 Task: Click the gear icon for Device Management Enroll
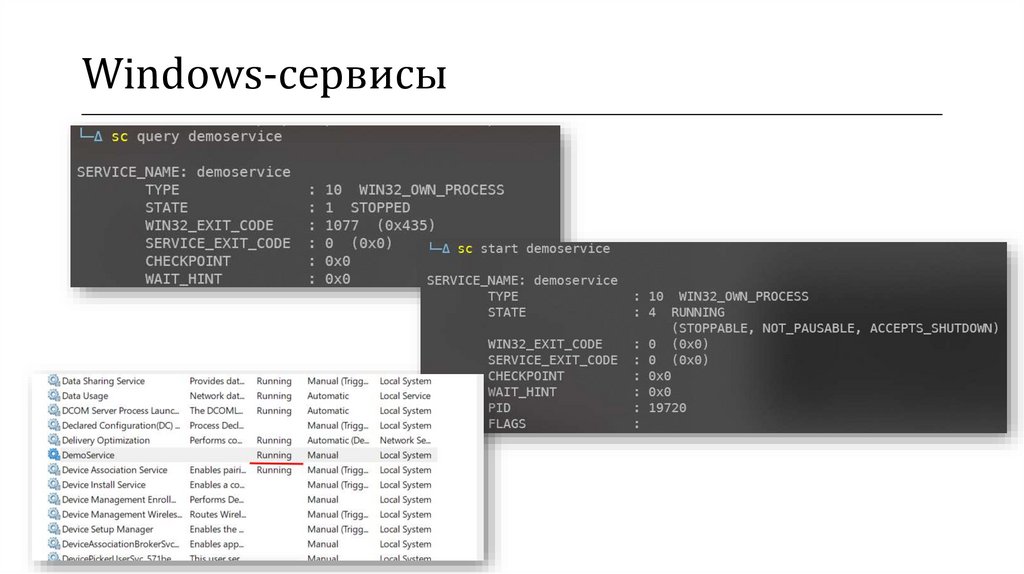coord(54,499)
